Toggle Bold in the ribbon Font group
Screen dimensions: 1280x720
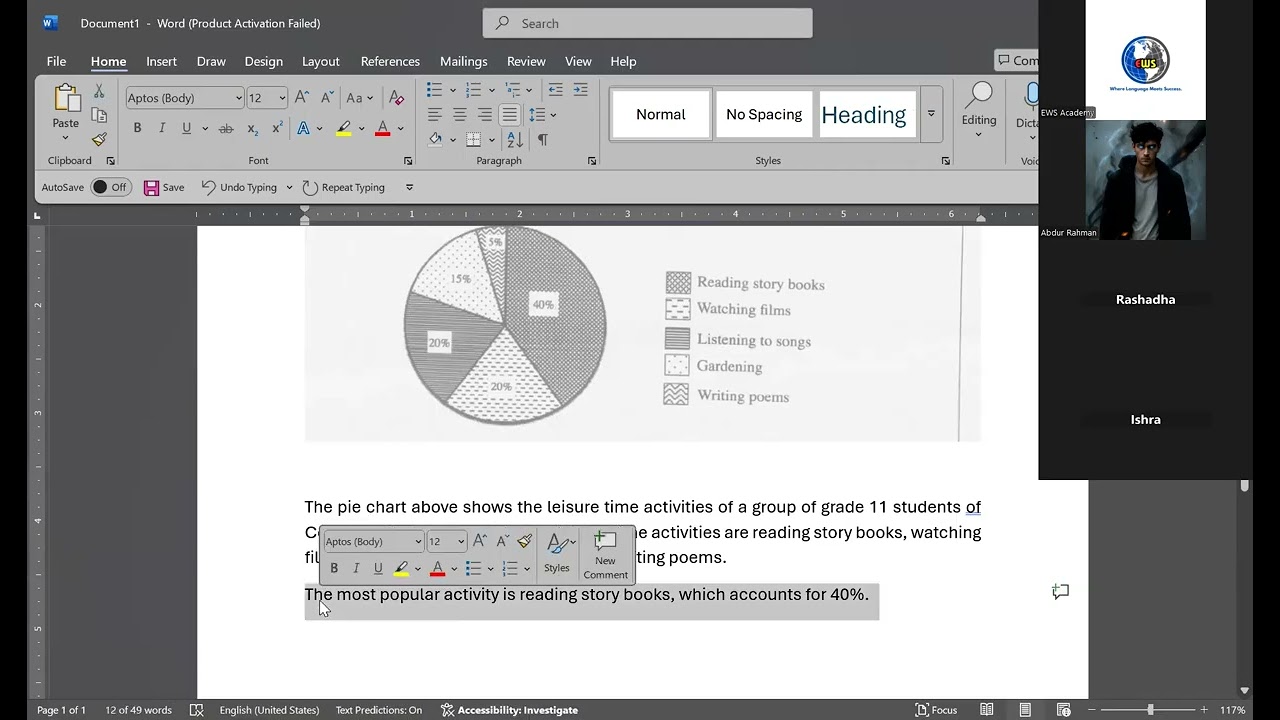137,128
